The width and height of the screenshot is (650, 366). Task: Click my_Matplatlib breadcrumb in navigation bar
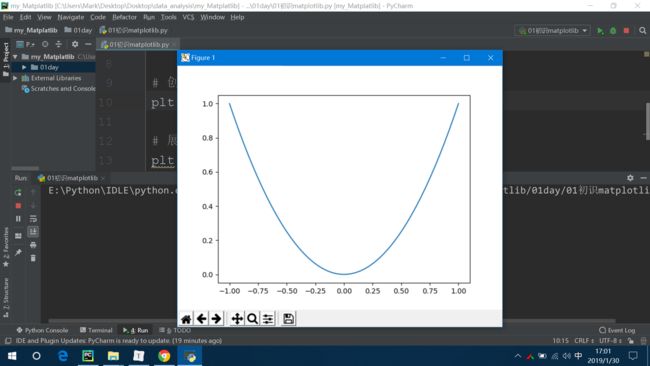click(32, 30)
